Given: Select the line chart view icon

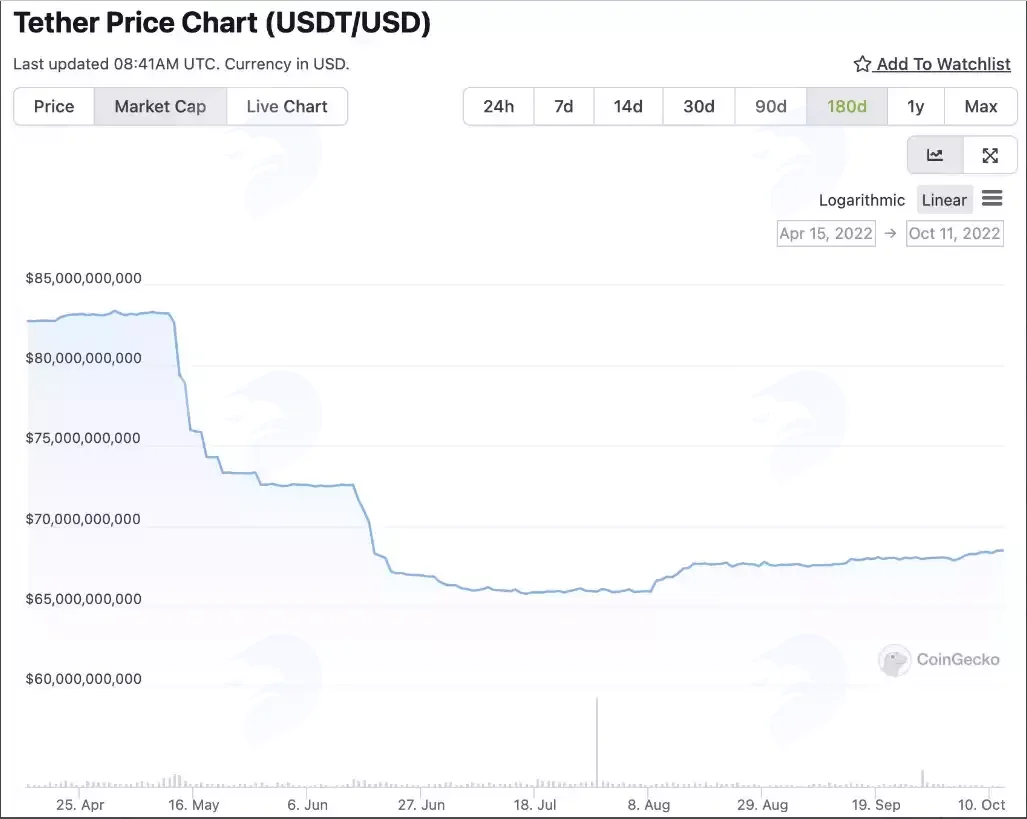Looking at the screenshot, I should click(x=935, y=155).
